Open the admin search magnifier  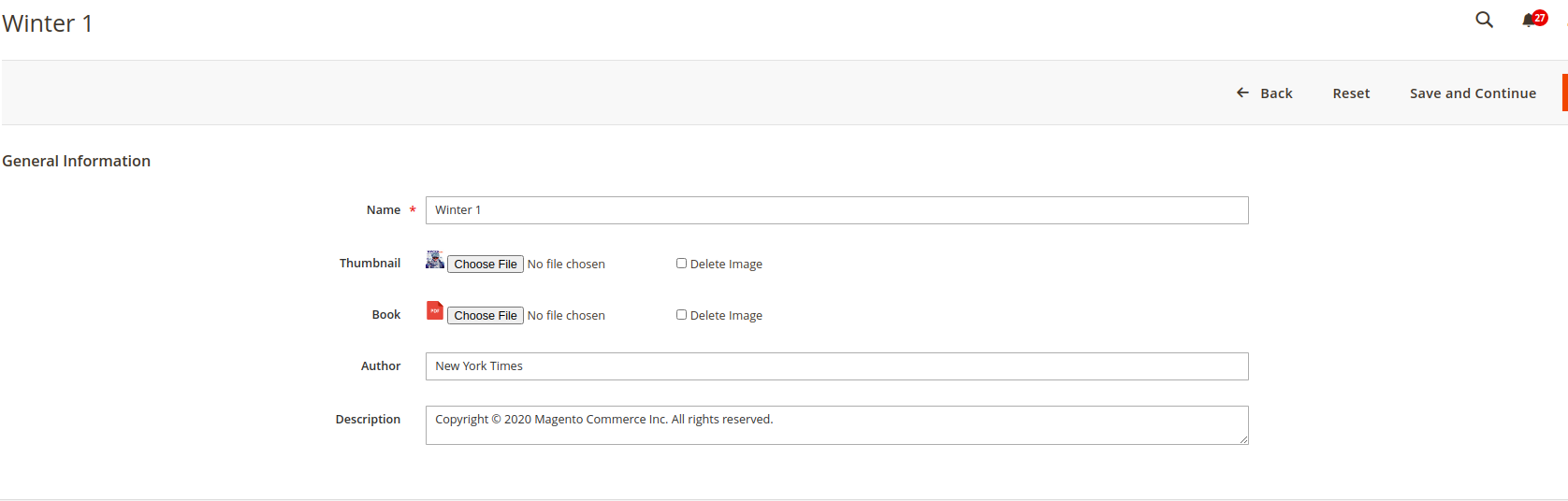(1484, 20)
